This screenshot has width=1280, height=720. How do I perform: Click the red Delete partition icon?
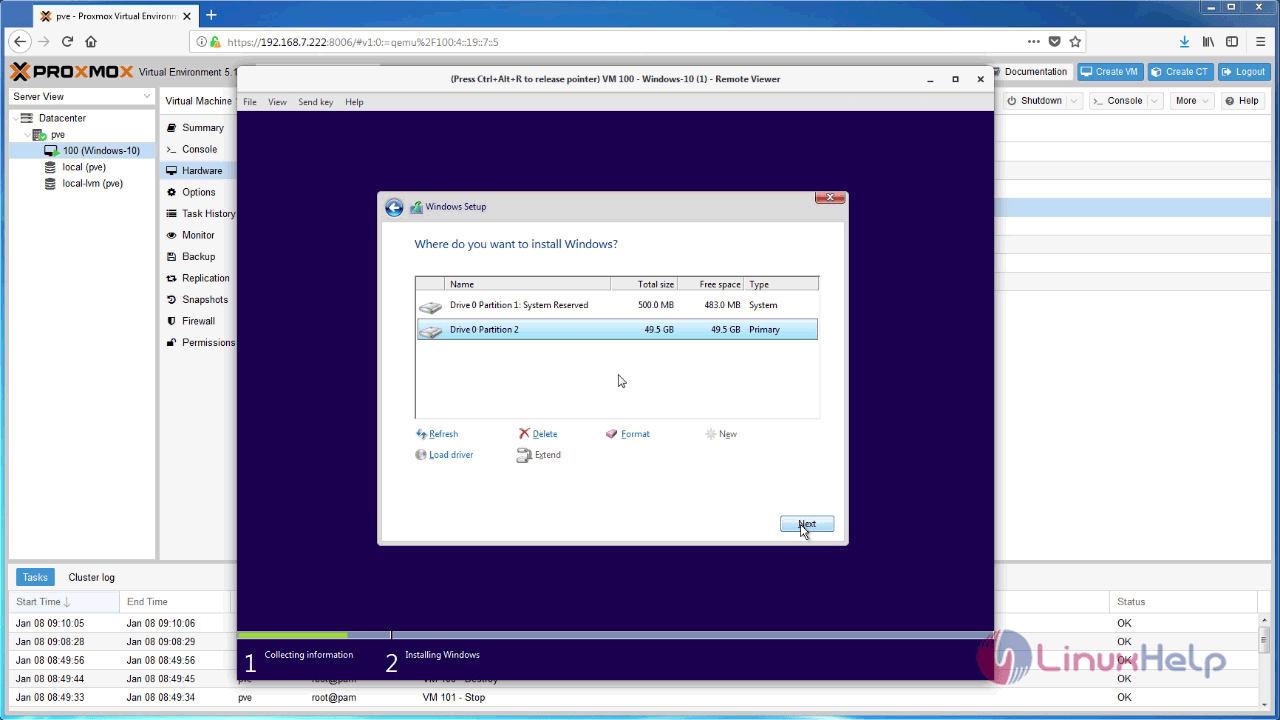[x=524, y=434]
